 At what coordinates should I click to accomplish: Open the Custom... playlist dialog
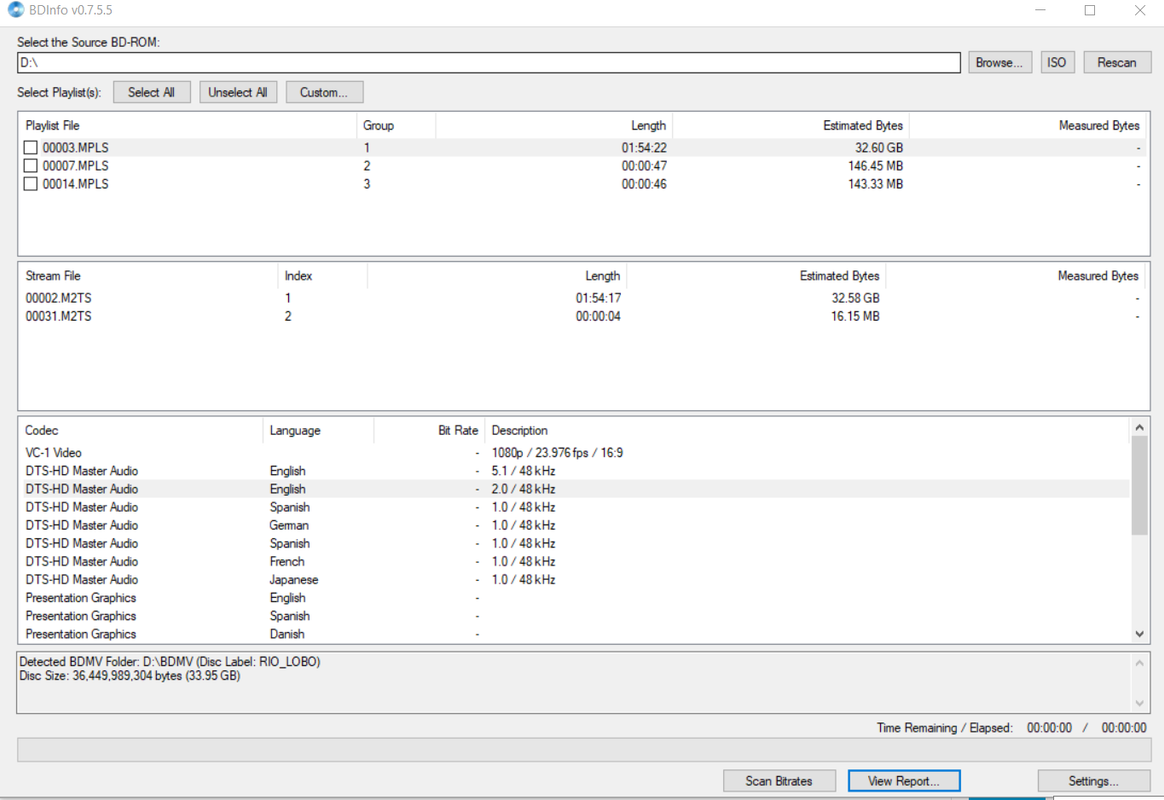324,92
